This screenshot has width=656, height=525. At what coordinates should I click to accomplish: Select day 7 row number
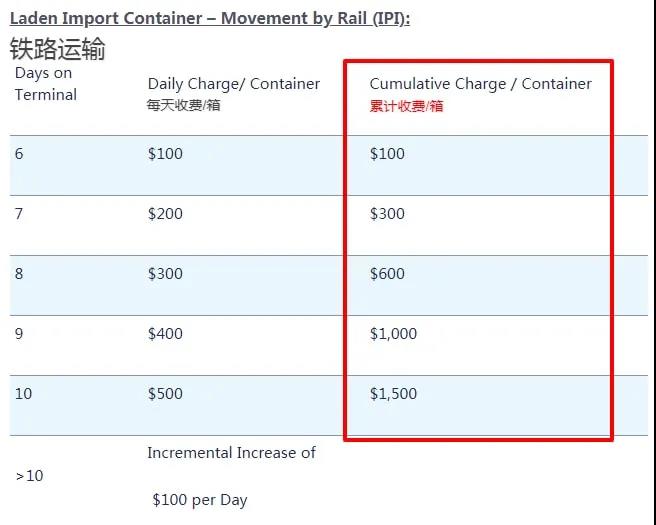tap(19, 214)
